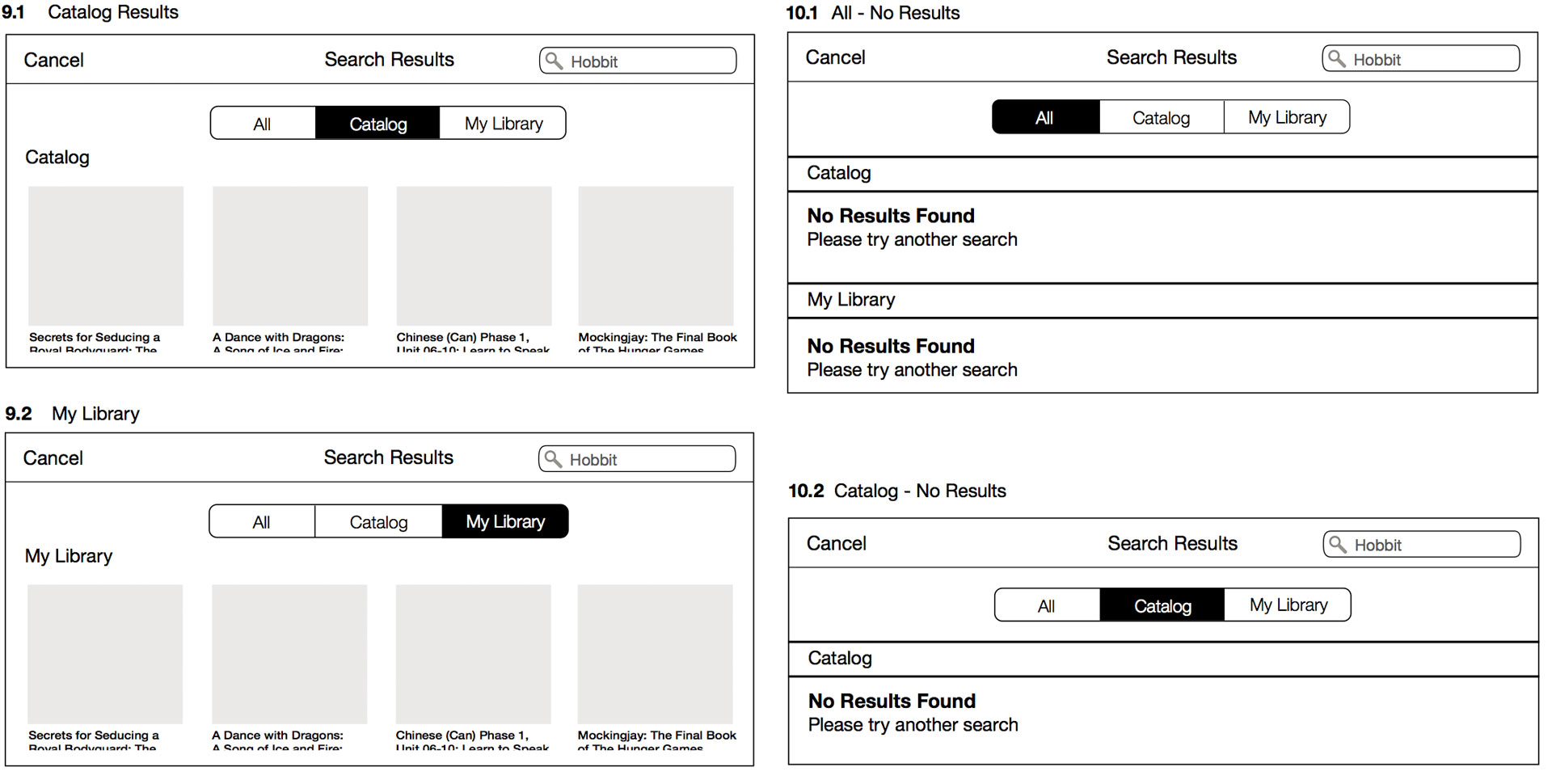Viewport: 1552px width, 784px height.
Task: Click the Hobbit search field in the 9.1 Catalog Results panel
Action: click(638, 61)
